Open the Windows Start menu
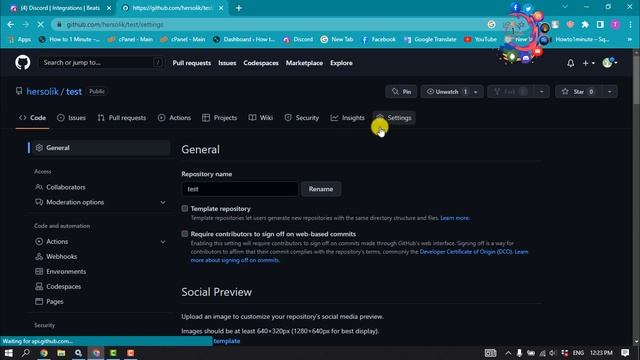Viewport: 640px width, 360px height. (x=9, y=353)
